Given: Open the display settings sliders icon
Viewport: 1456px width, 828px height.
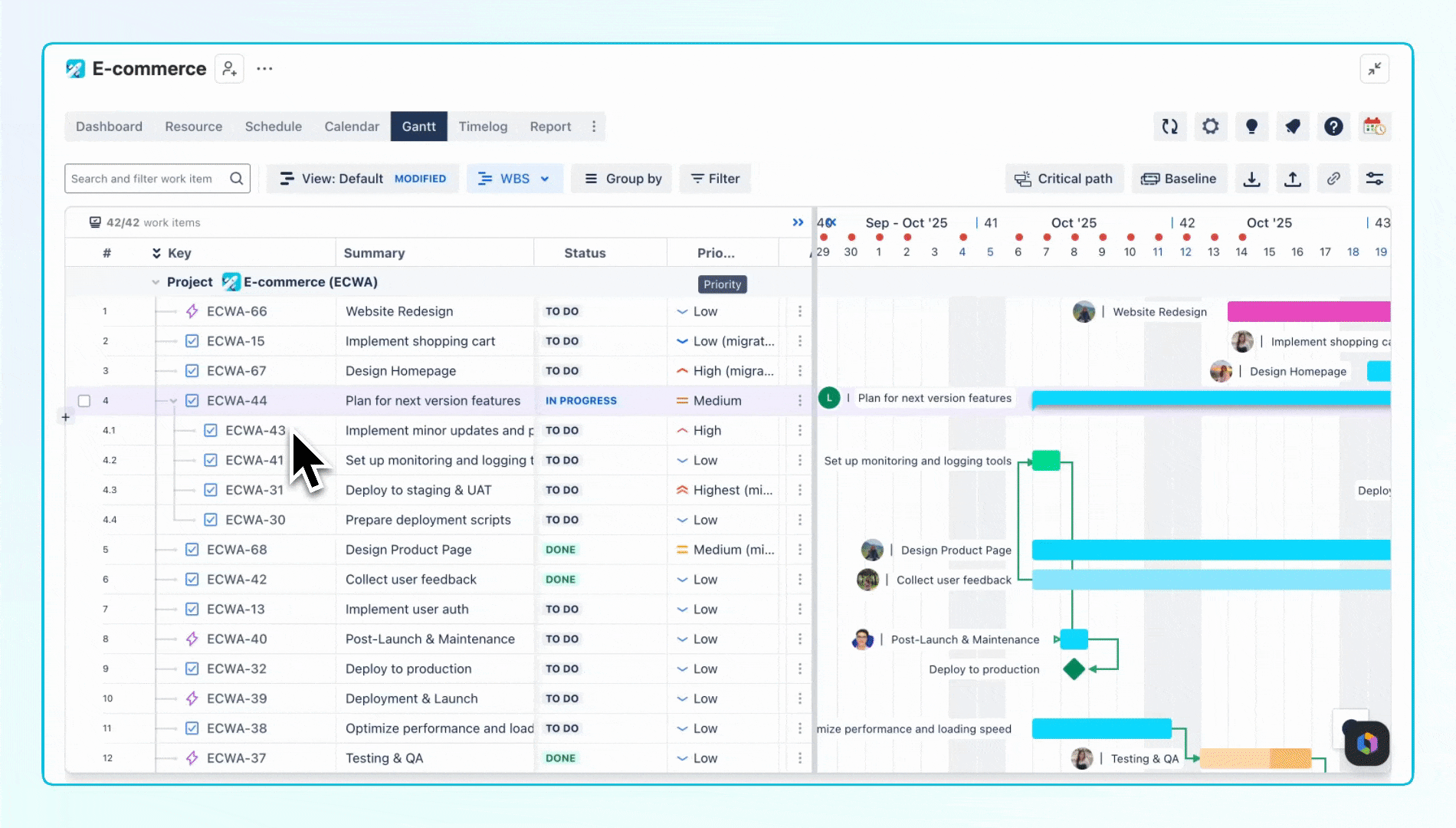Looking at the screenshot, I should pyautogui.click(x=1375, y=179).
